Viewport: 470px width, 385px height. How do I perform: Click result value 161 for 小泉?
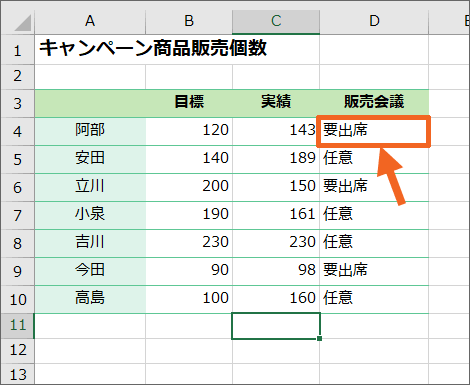[x=276, y=215]
